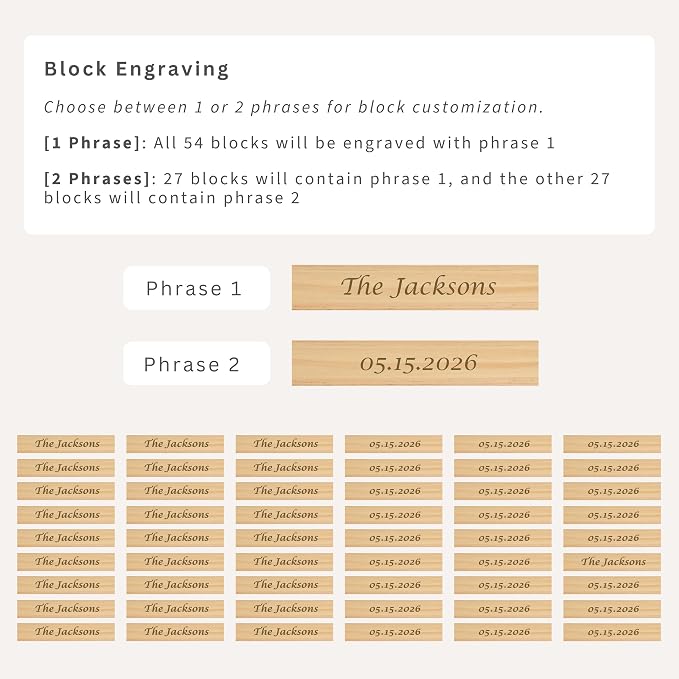Select the only The Jacksons block in last column

[x=612, y=562]
